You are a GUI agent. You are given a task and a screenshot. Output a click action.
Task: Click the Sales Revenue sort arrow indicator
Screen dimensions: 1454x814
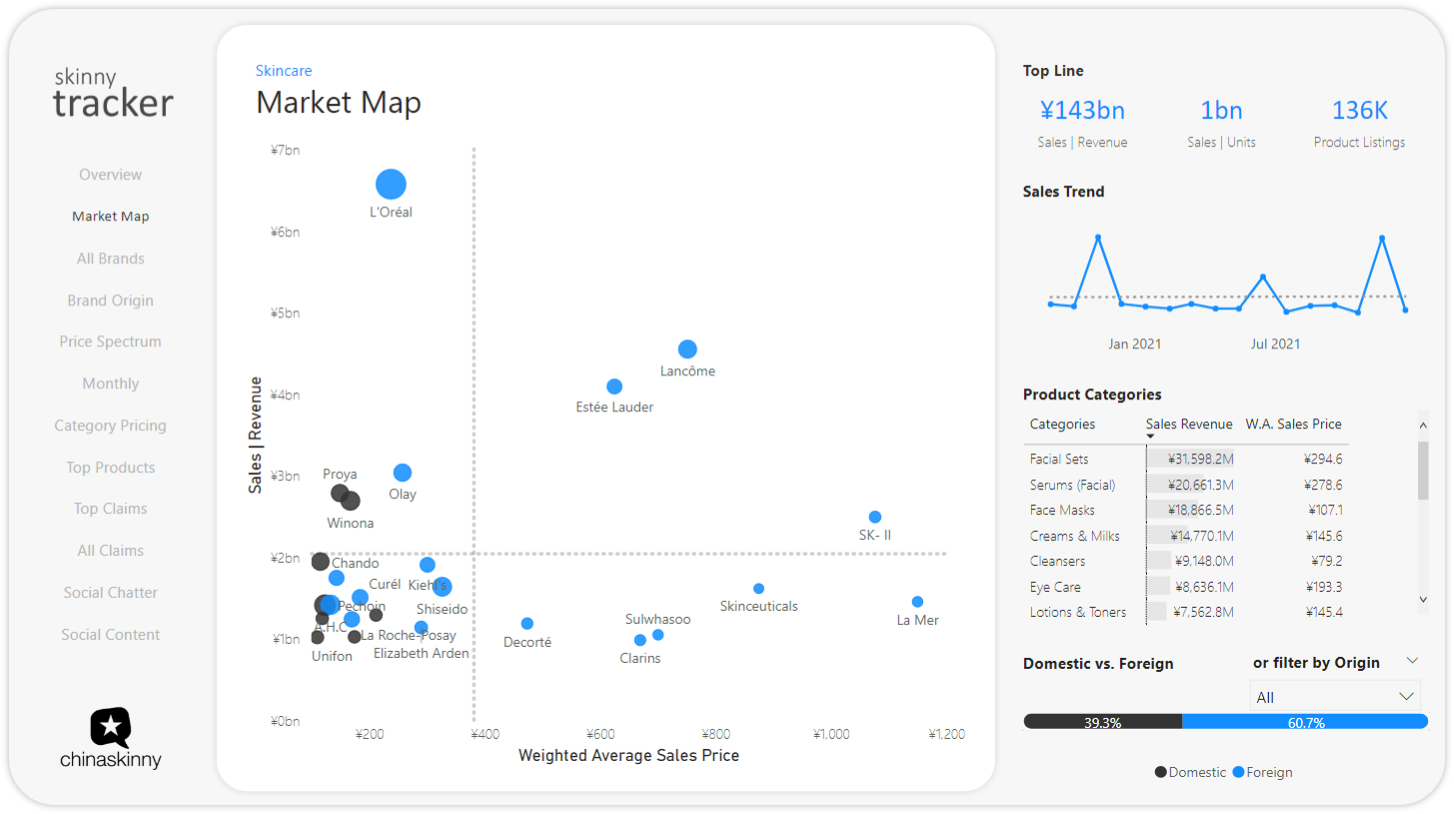[x=1151, y=436]
